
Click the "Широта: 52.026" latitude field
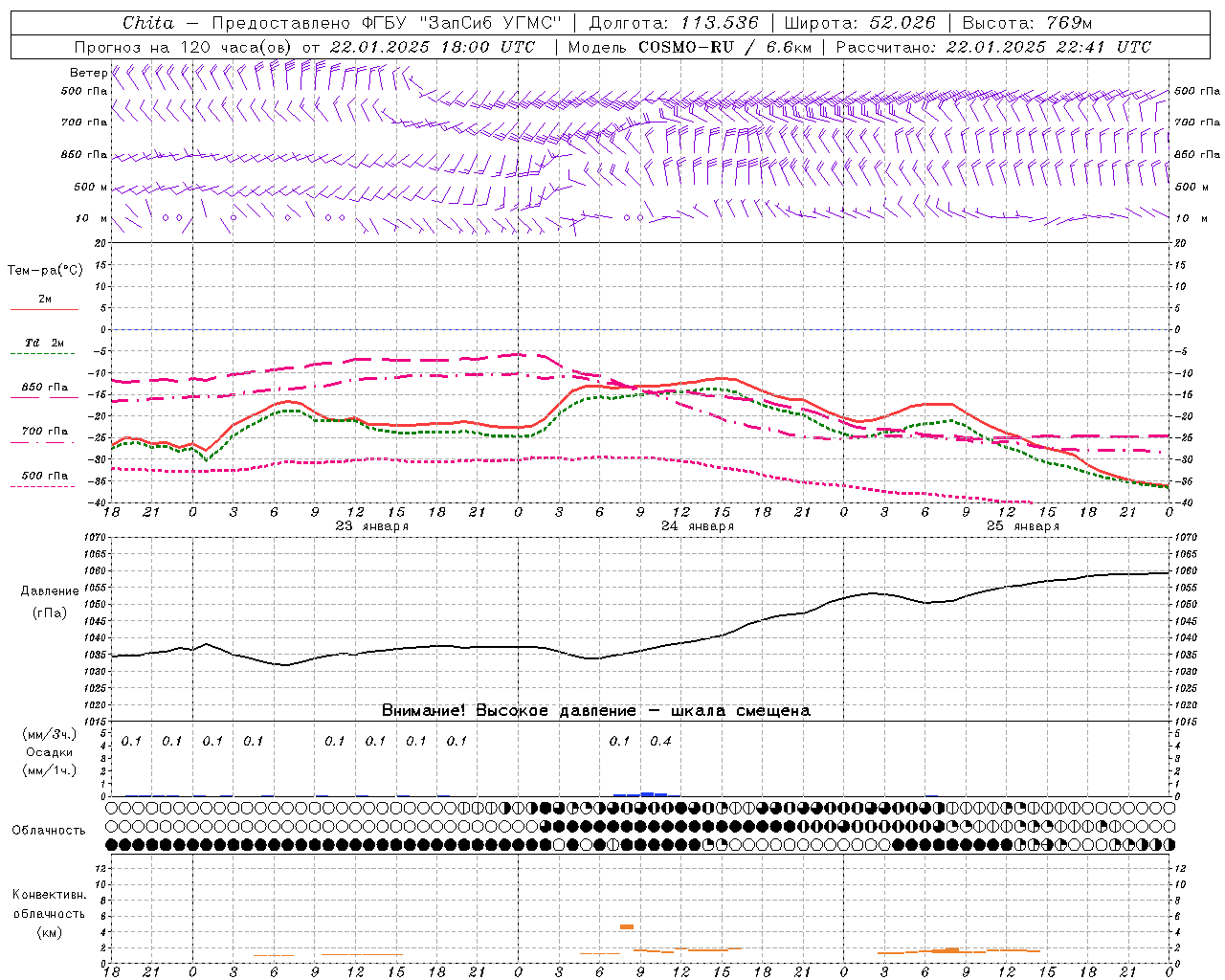pos(859,23)
